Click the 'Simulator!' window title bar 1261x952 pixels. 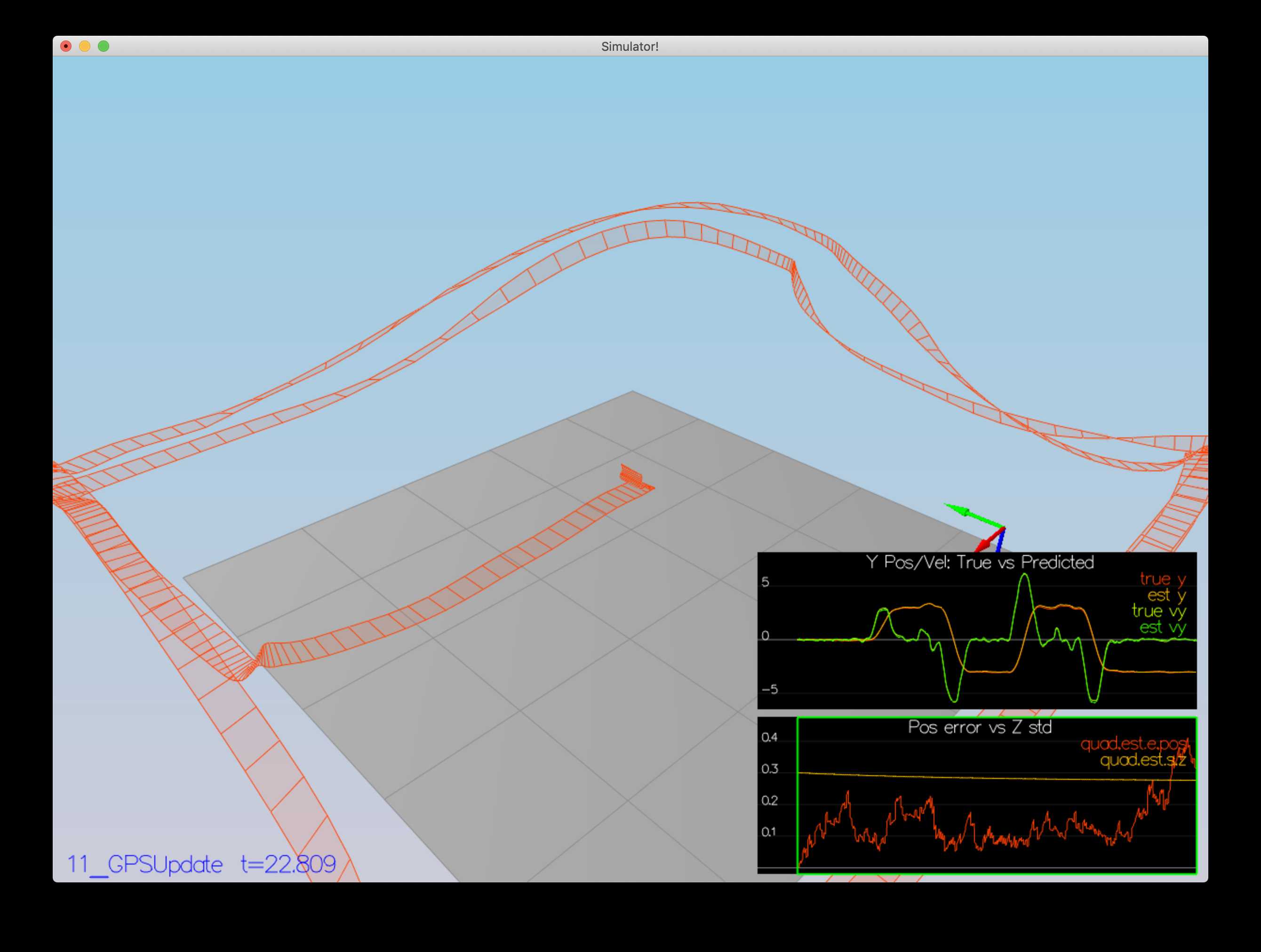pos(630,46)
